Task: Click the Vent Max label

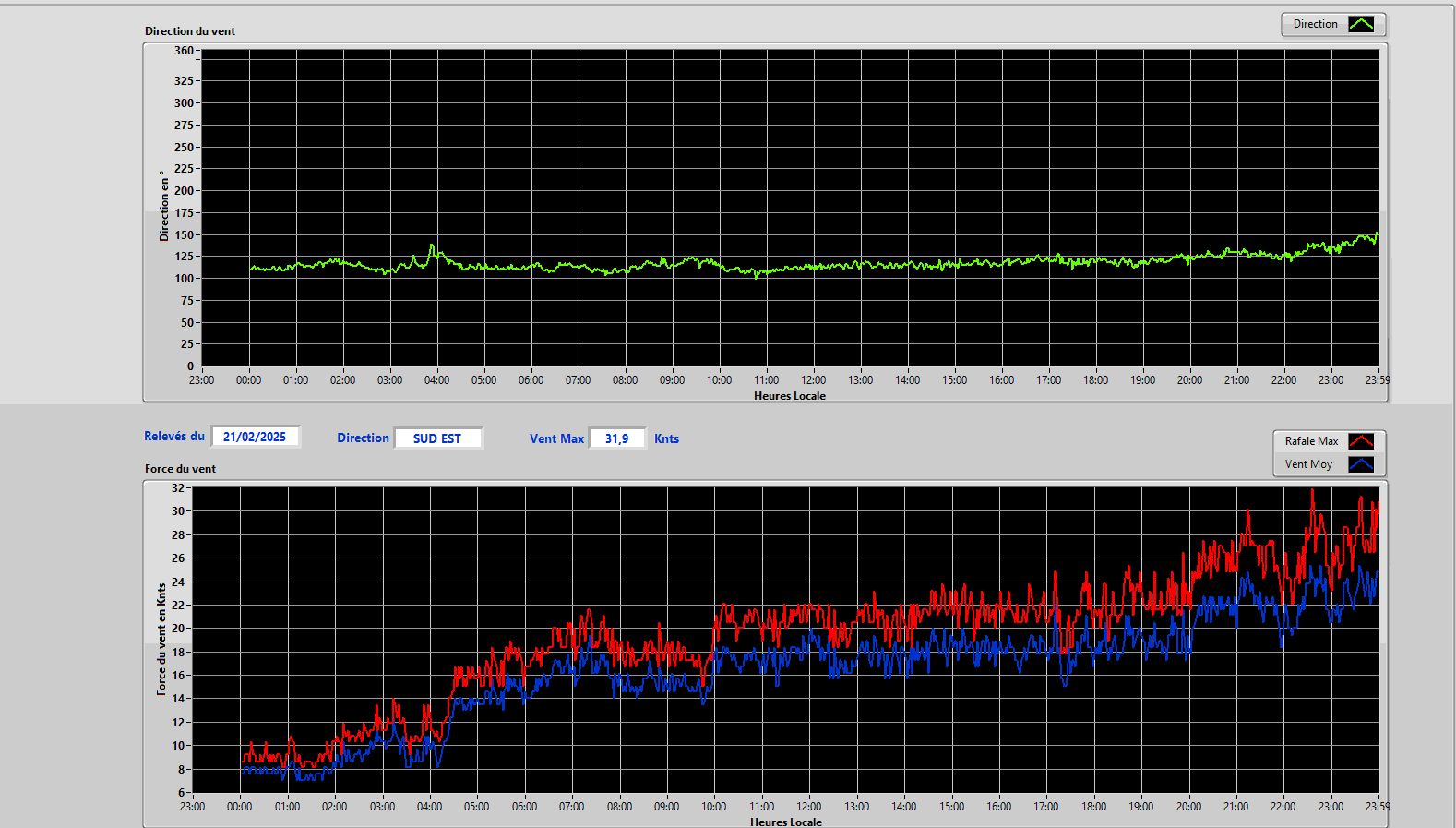Action: (556, 439)
